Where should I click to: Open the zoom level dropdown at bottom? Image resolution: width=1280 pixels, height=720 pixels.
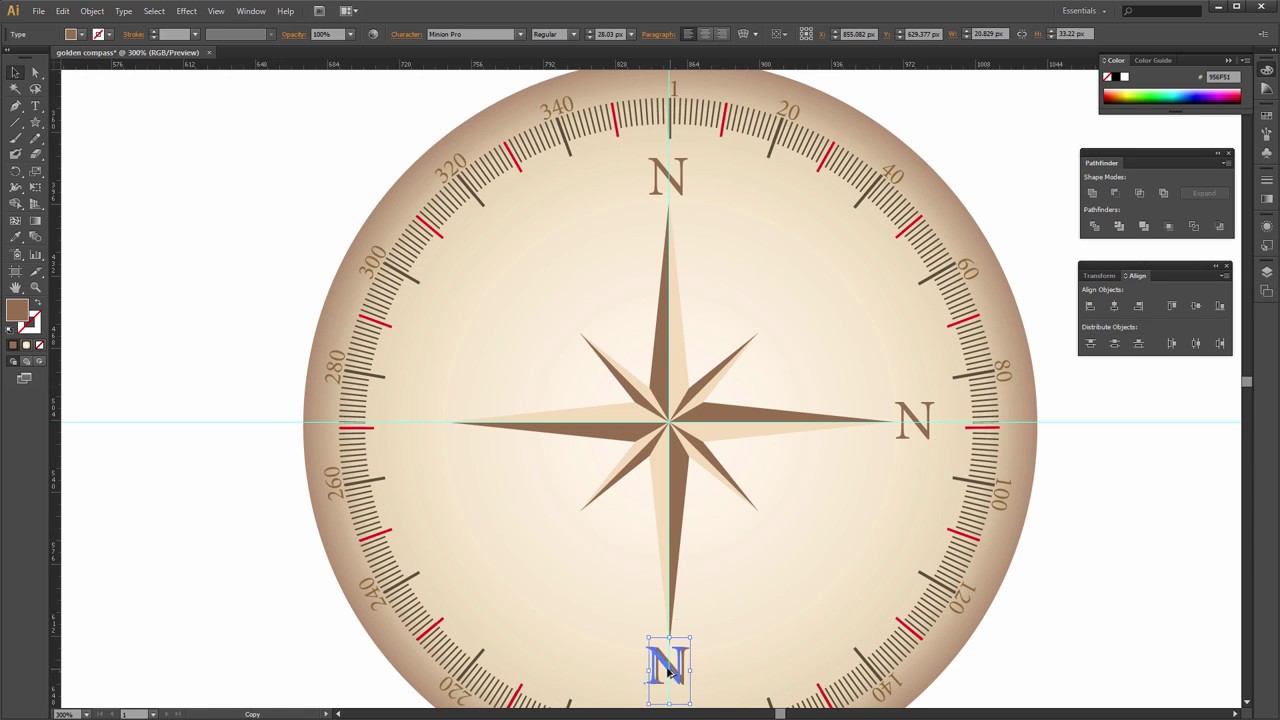[85, 714]
